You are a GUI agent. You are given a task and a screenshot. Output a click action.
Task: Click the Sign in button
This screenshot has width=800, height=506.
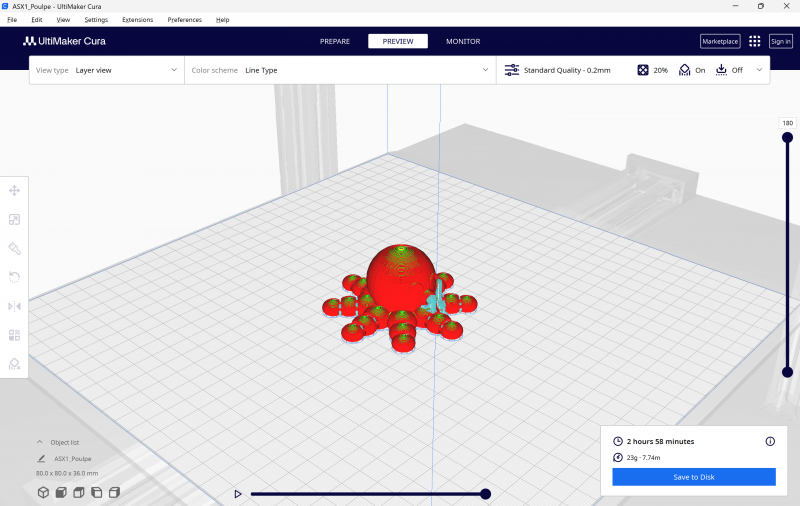tap(780, 41)
